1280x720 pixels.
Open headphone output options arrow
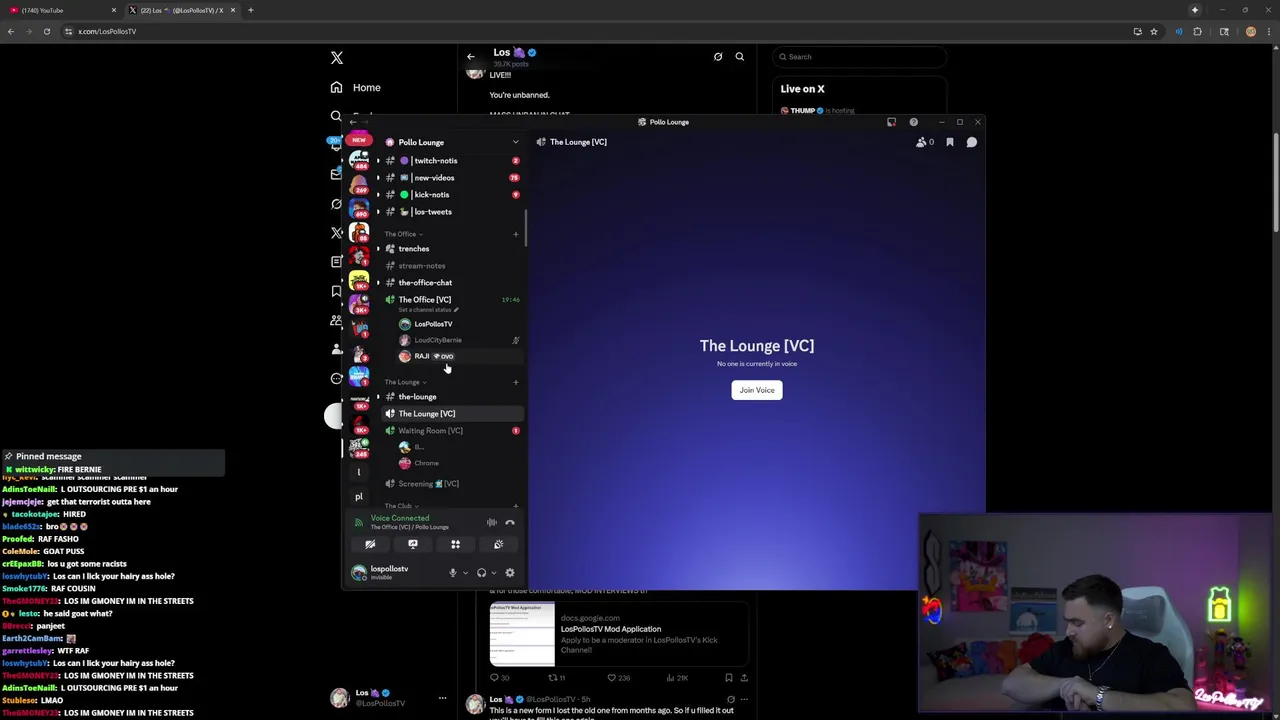pos(493,573)
